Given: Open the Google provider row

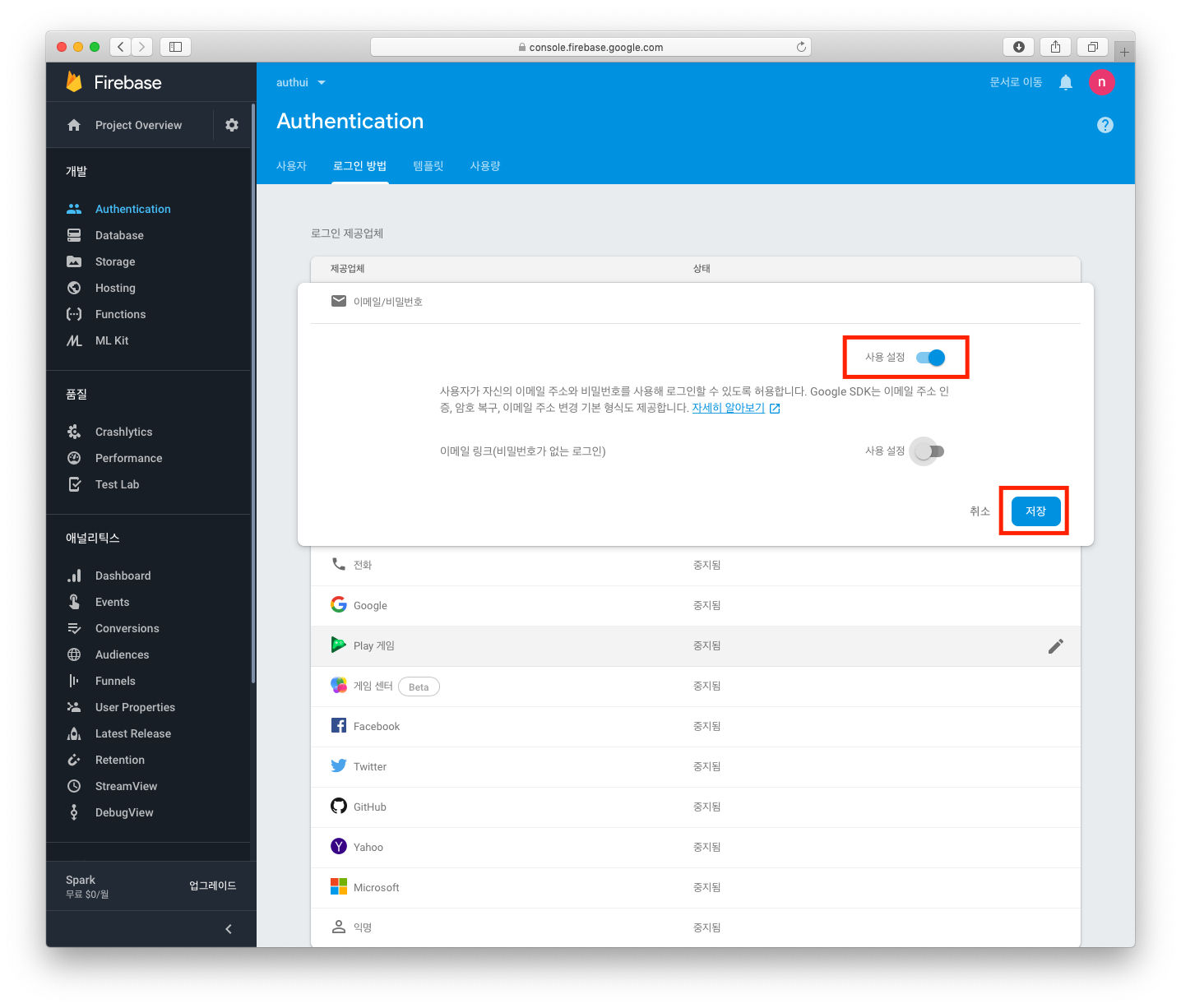Looking at the screenshot, I should (x=696, y=606).
